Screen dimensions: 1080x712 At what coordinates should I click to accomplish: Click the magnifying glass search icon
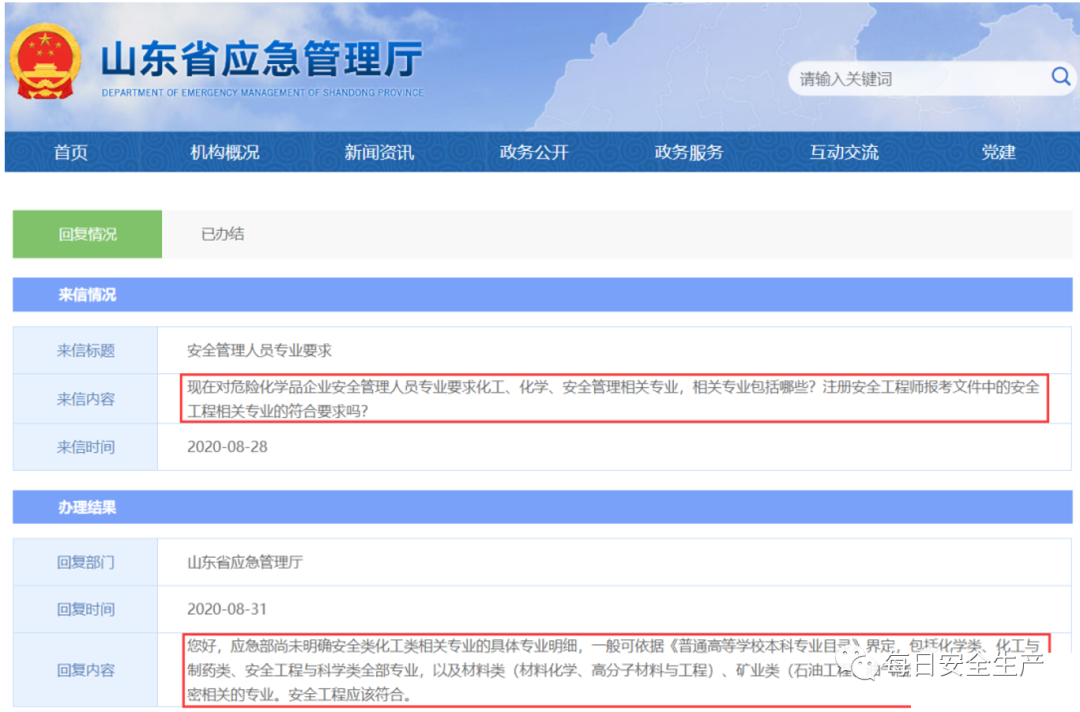pyautogui.click(x=1059, y=77)
